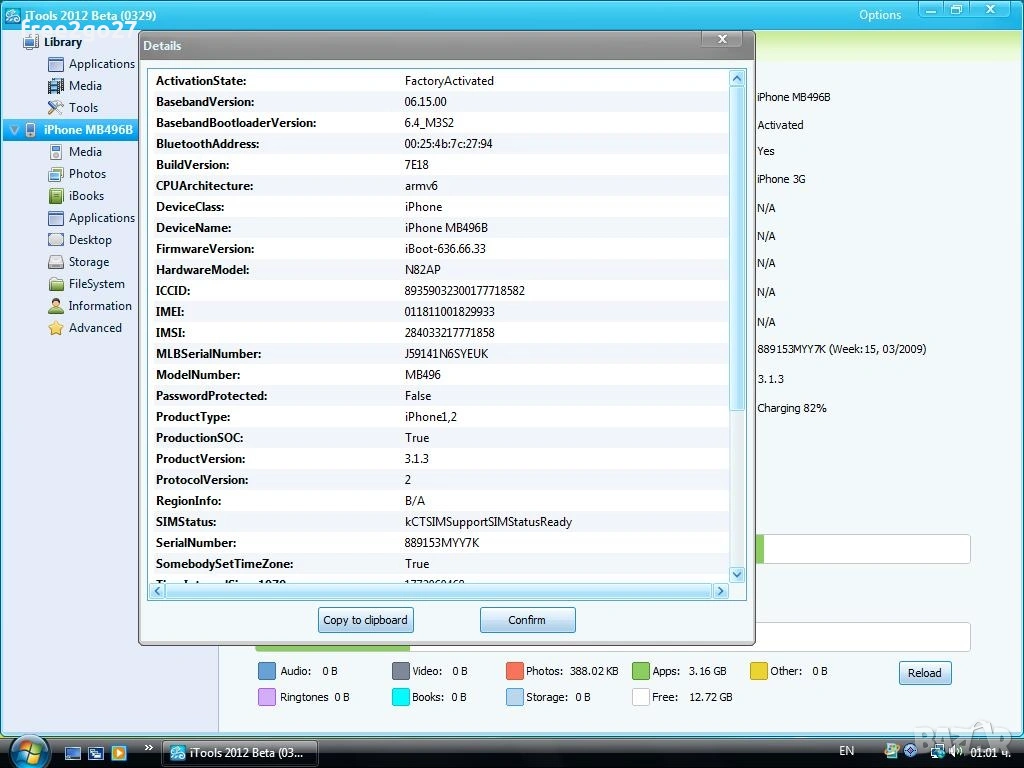This screenshot has width=1024, height=768.
Task: Collapse the iPhone MB496B device tree
Action: (13, 130)
